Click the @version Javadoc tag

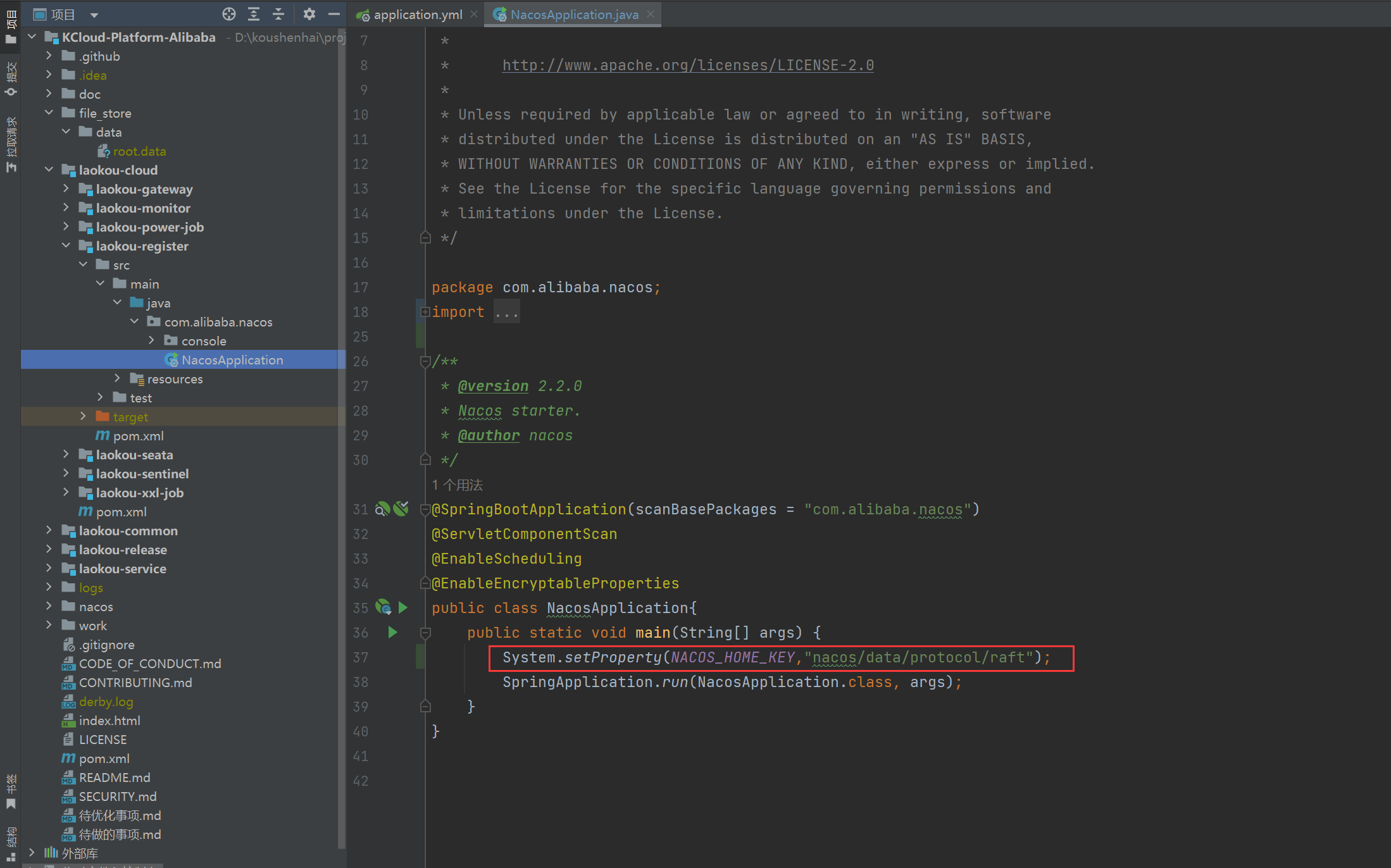pyautogui.click(x=493, y=386)
